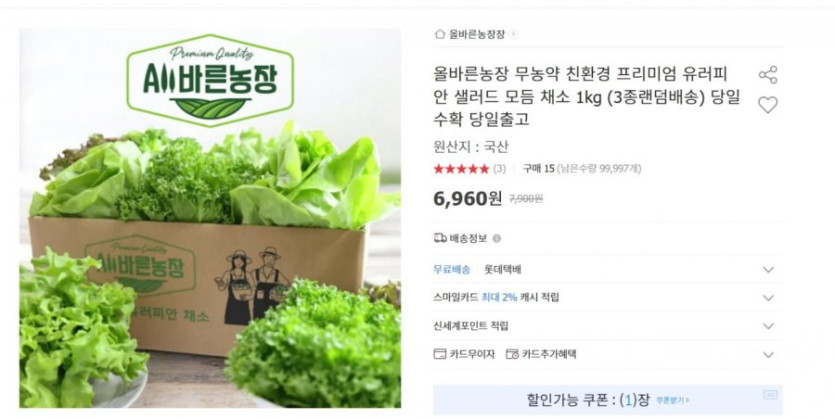The width and height of the screenshot is (835, 419).
Task: Click the share icon beside the title
Action: pos(768,75)
